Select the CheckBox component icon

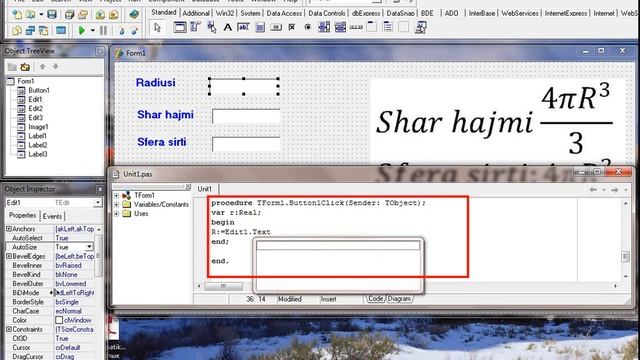(291, 28)
